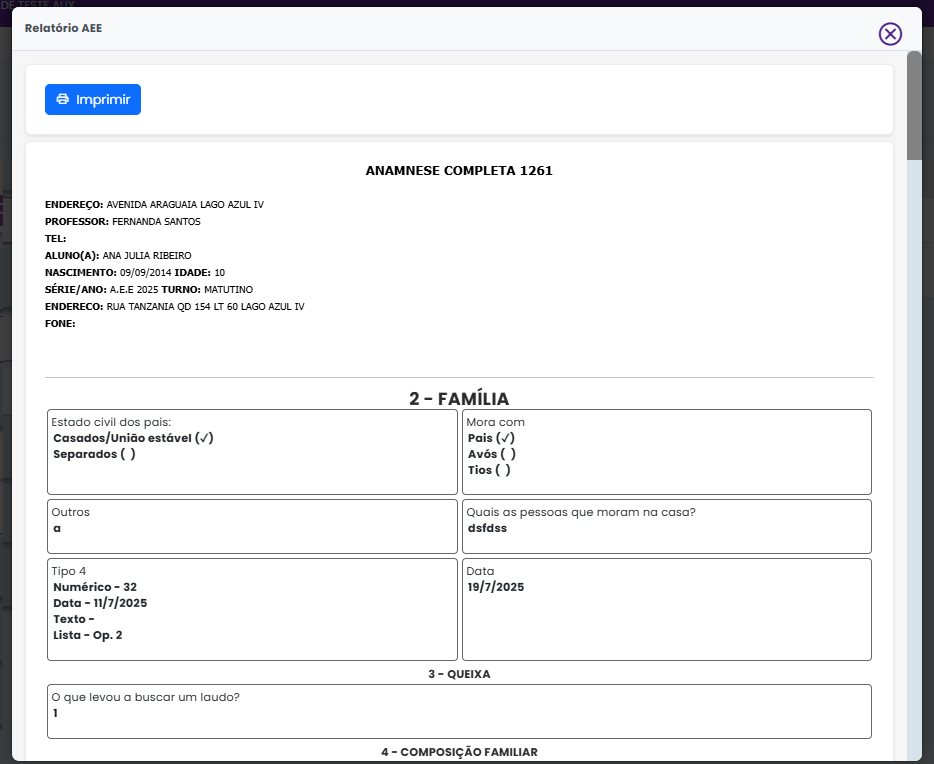The image size is (934, 764).
Task: Click the vertical scrollbar thumb of the report
Action: (x=914, y=106)
